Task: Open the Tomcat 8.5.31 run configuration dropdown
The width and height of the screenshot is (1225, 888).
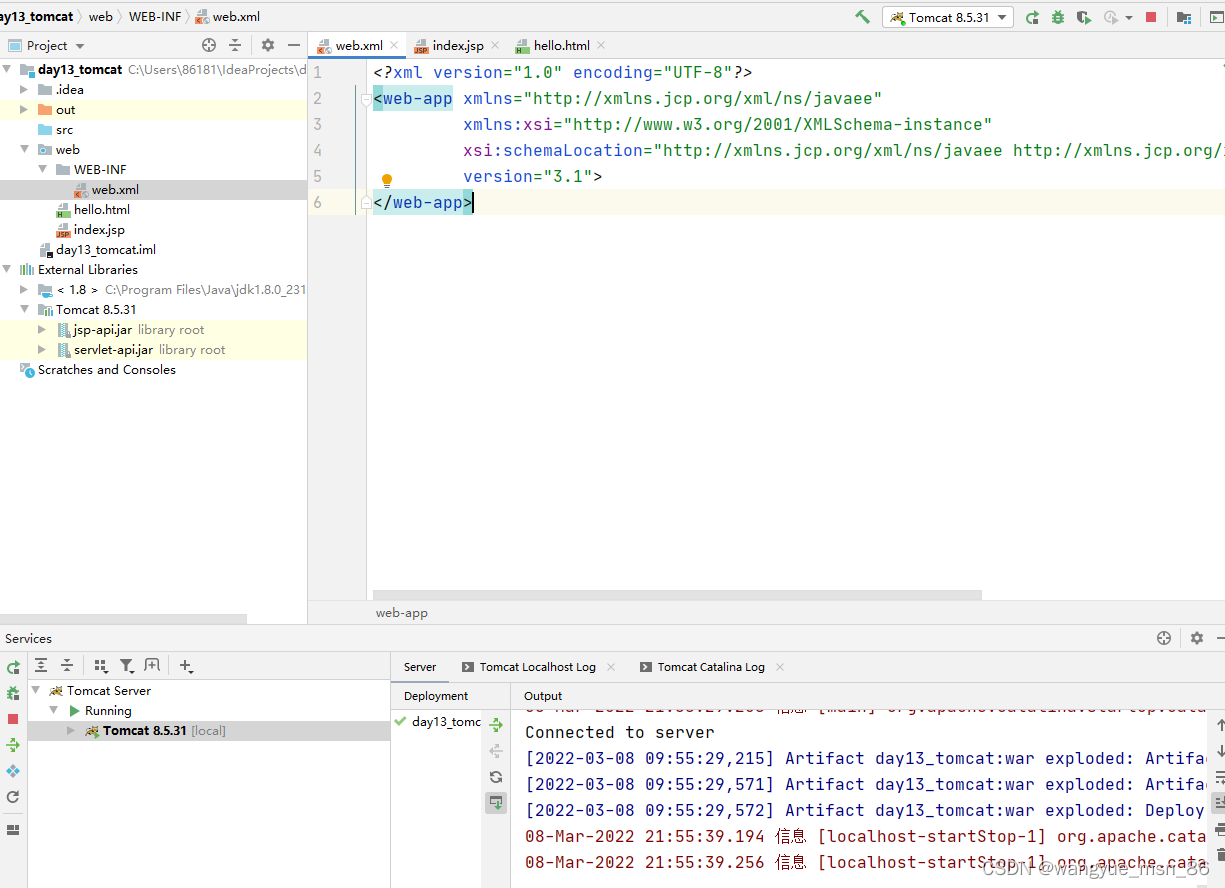Action: pyautogui.click(x=948, y=17)
